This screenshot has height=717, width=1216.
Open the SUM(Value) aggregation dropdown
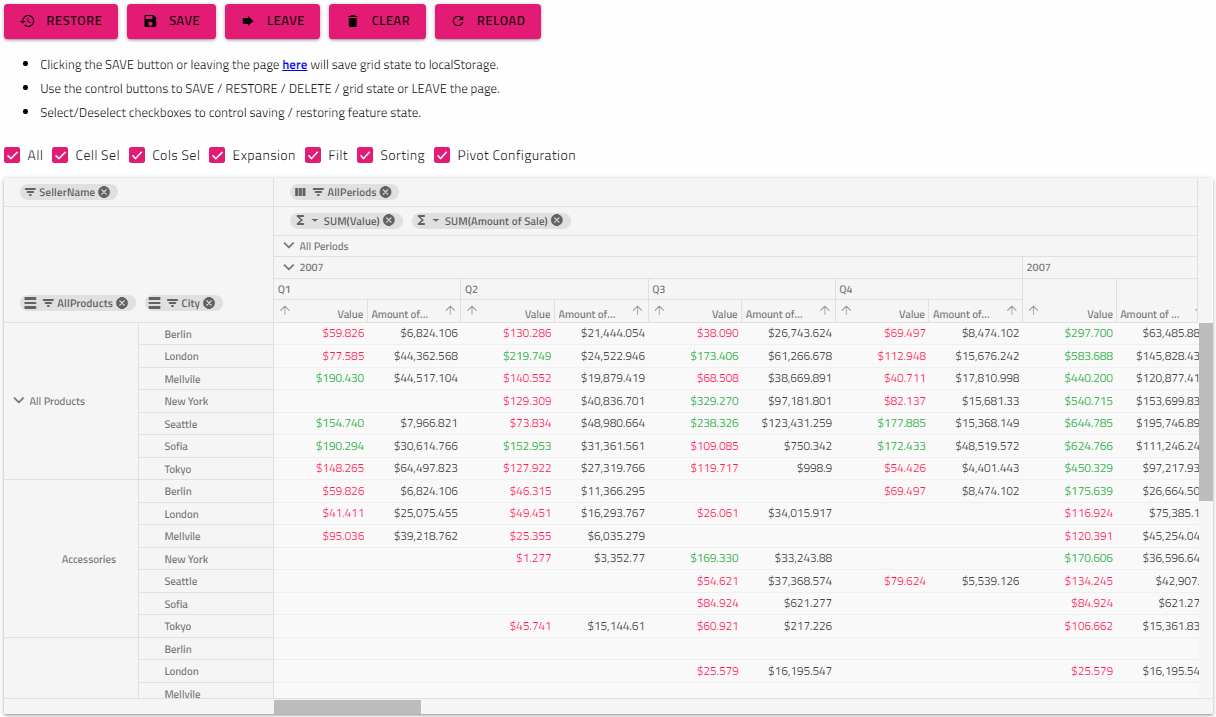click(x=314, y=219)
